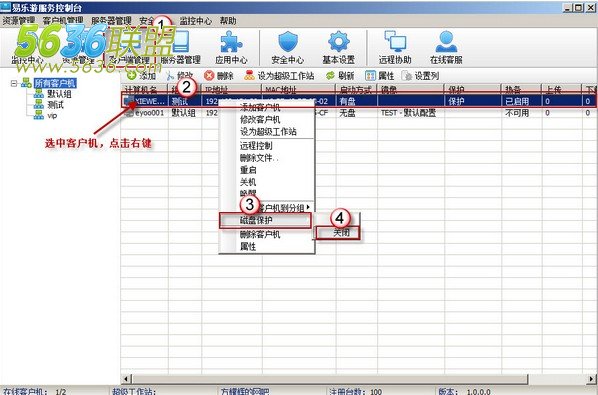Click 设为超级工作站 toolbar button
This screenshot has width=598, height=395.
280,75
